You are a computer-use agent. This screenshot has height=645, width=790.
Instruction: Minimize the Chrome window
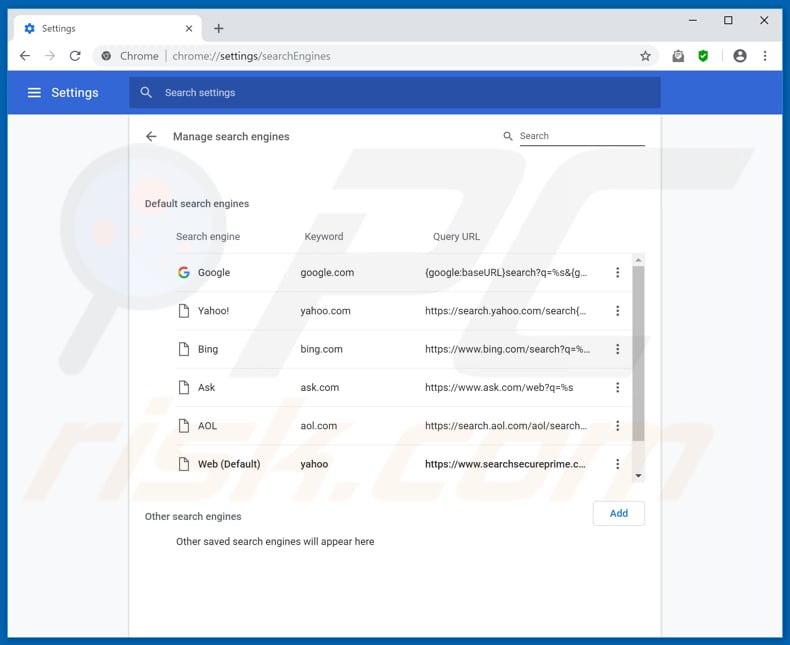tap(693, 21)
